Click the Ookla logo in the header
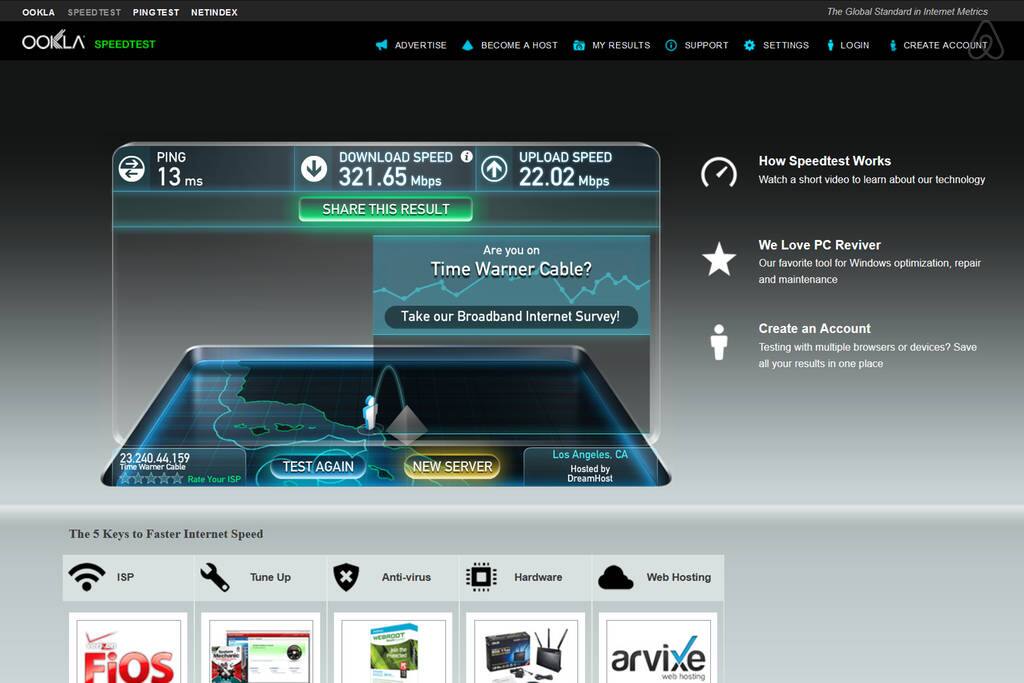The width and height of the screenshot is (1024, 683). 54,41
